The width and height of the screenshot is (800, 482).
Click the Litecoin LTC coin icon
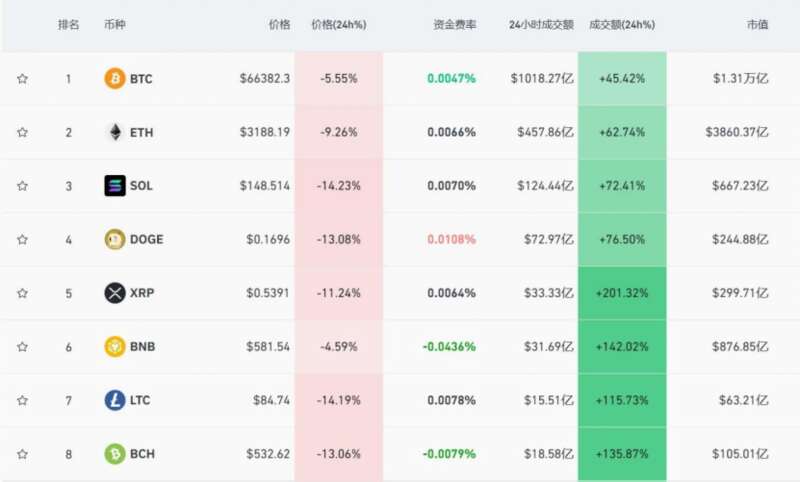click(x=115, y=400)
